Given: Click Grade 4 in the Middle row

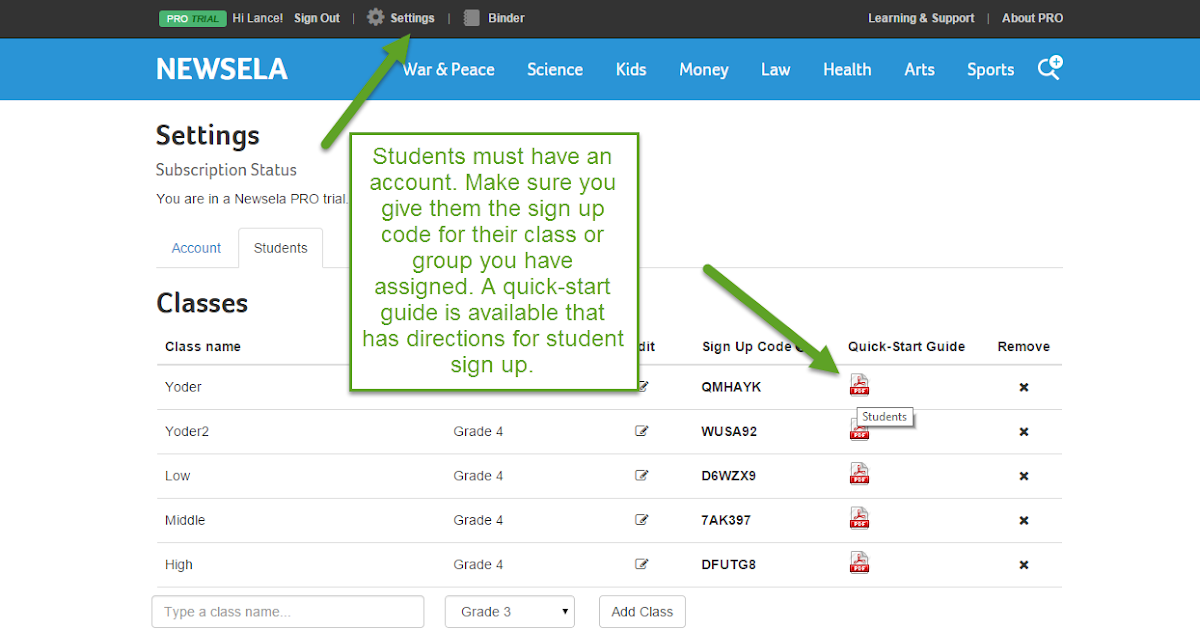Looking at the screenshot, I should point(478,520).
